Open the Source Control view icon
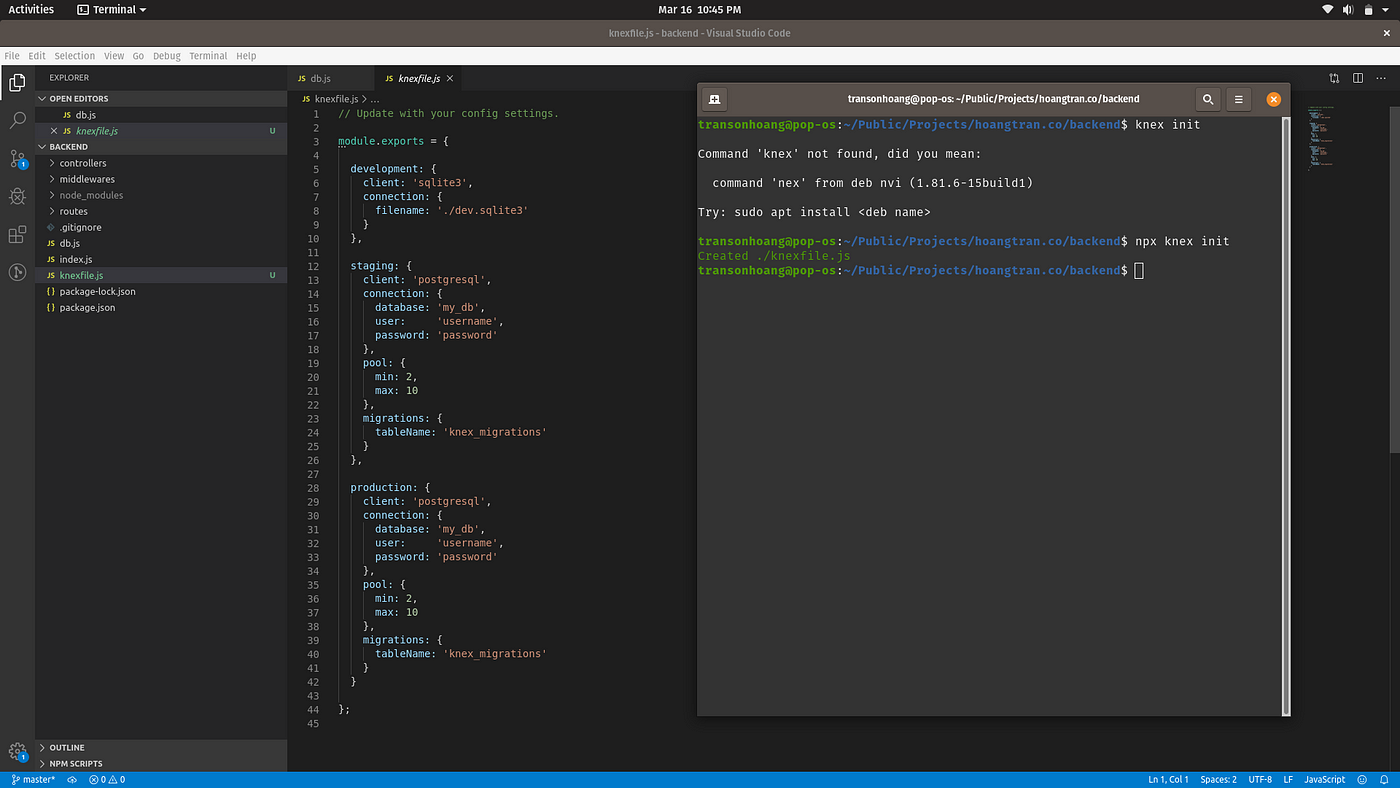The width and height of the screenshot is (1400, 788). (x=17, y=159)
